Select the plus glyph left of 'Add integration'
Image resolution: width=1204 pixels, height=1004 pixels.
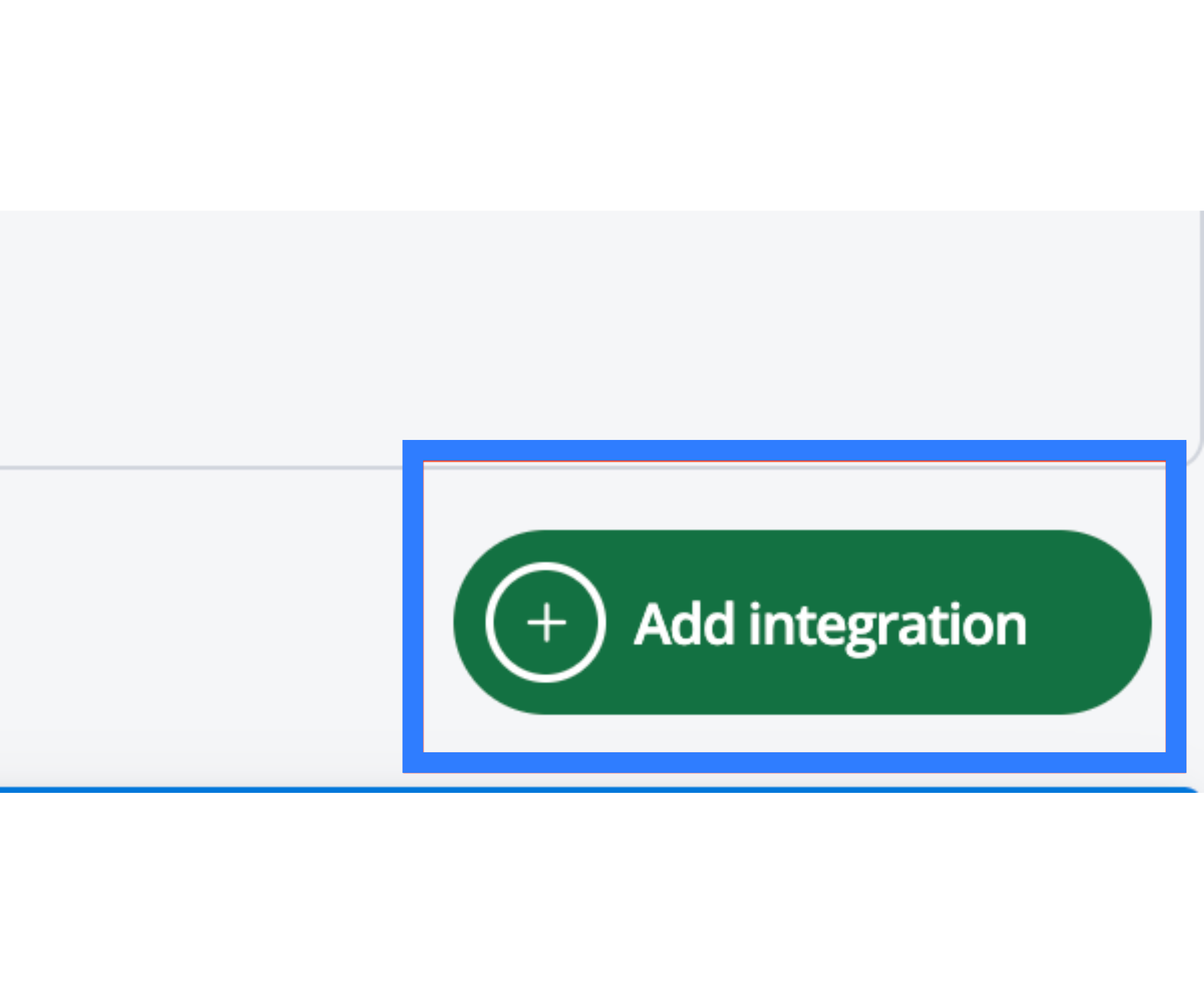[546, 622]
